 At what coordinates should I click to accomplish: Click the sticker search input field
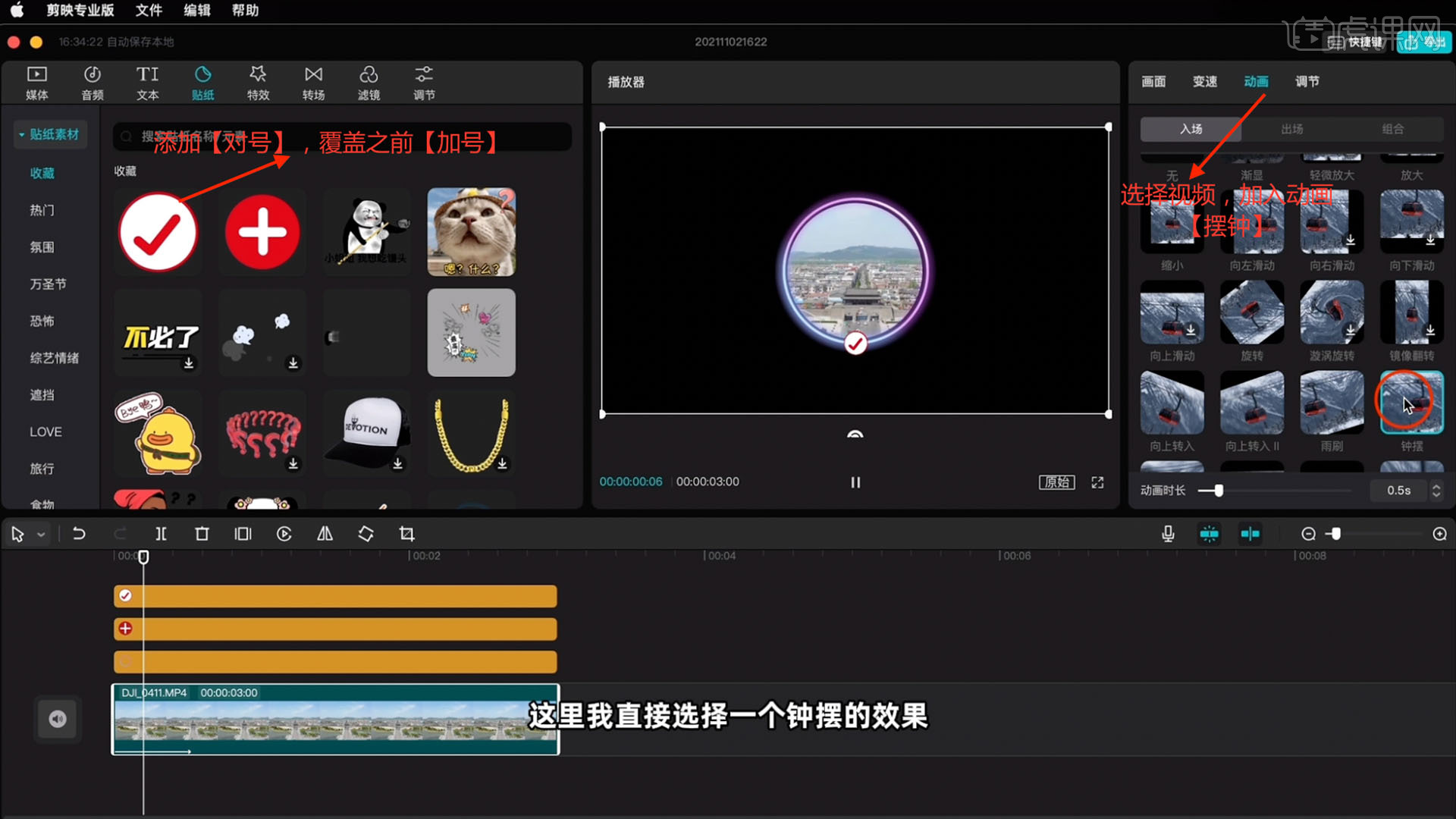tap(342, 136)
